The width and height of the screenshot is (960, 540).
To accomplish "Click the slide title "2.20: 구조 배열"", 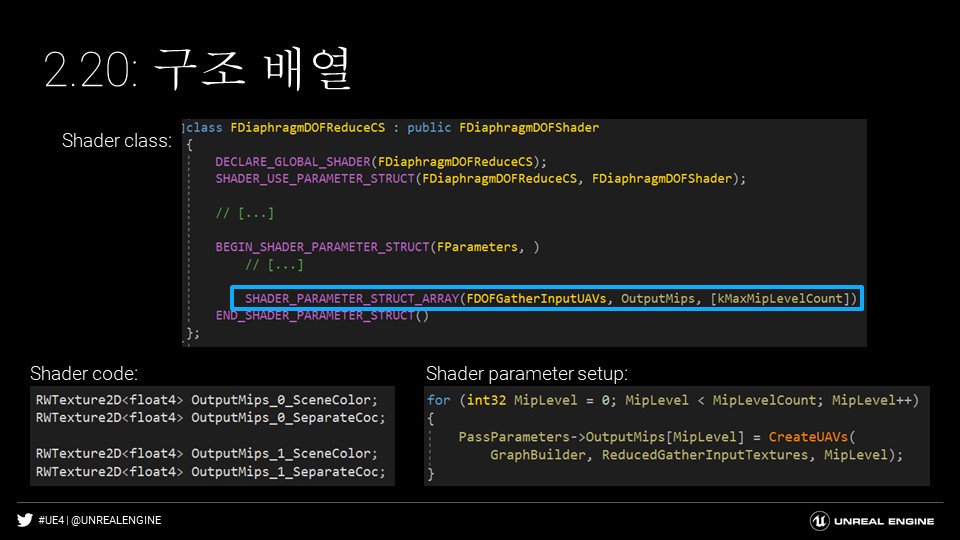I will click(197, 69).
